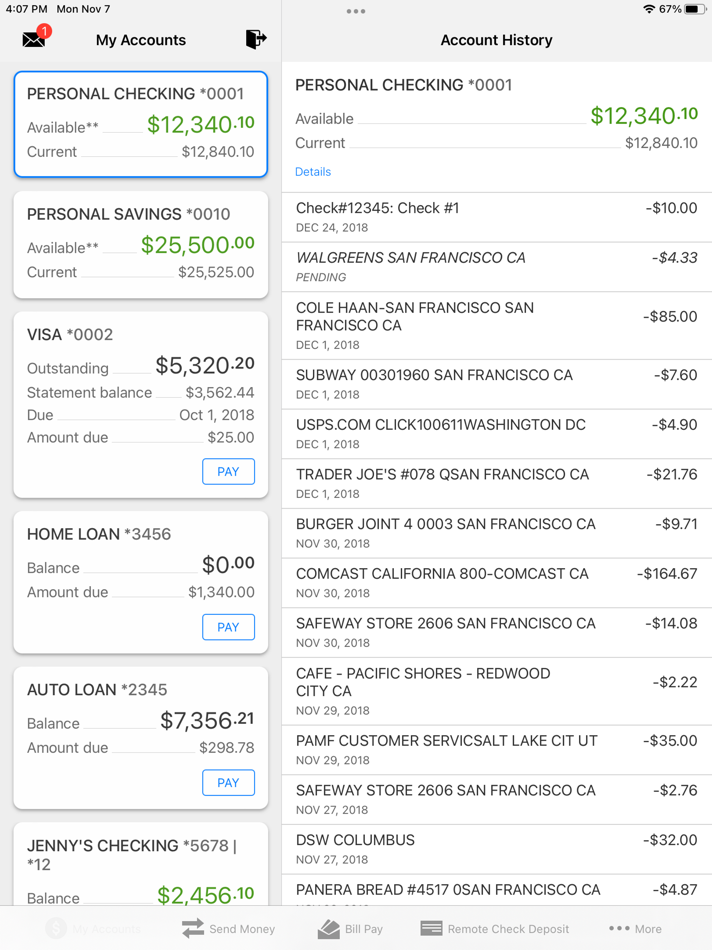712x950 pixels.
Task: Open the More dots icon
Action: [x=619, y=928]
